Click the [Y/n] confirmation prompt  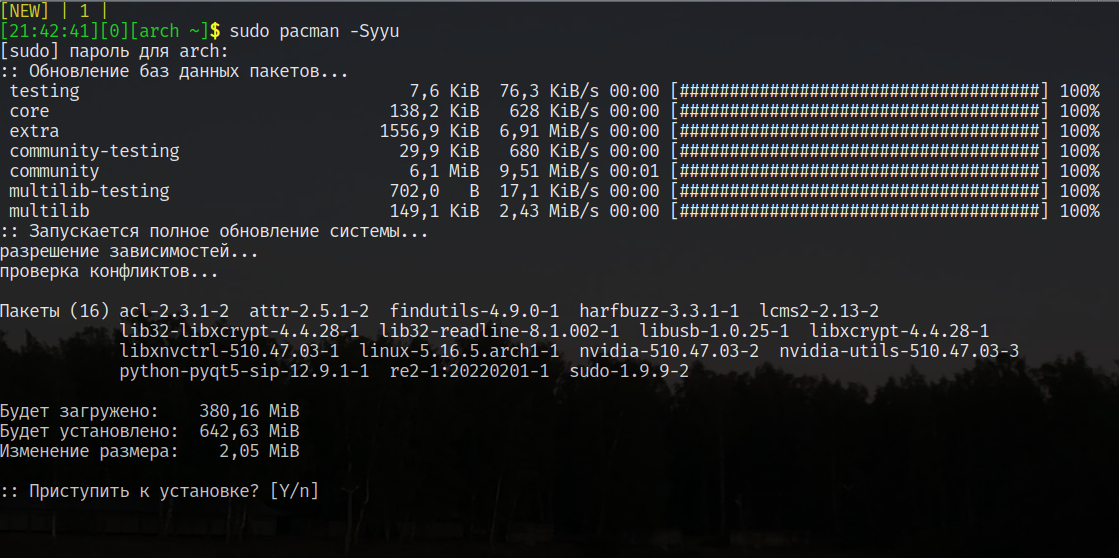(294, 492)
